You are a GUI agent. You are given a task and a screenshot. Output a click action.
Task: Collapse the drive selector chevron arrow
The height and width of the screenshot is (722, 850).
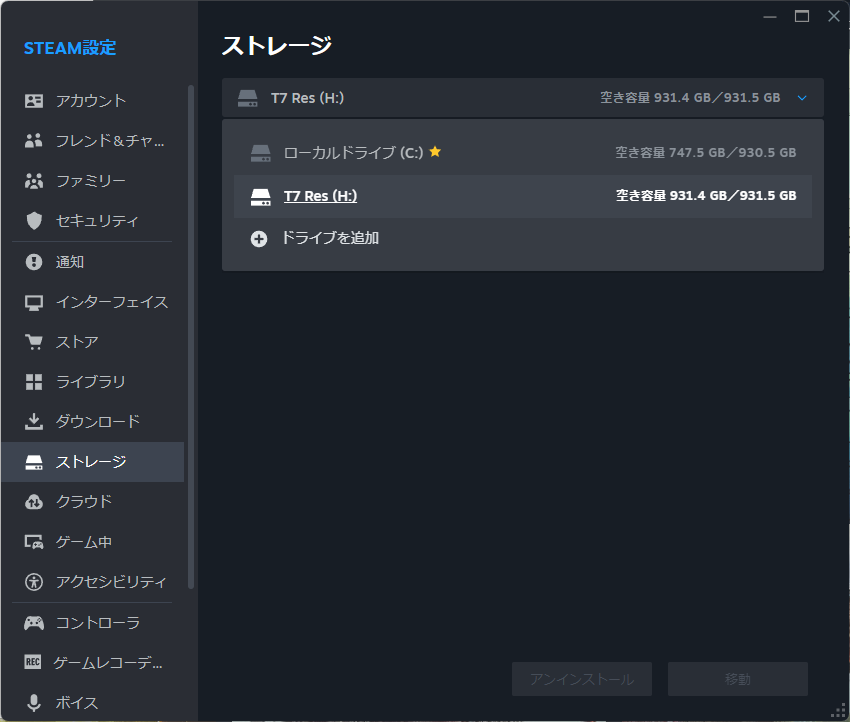point(802,98)
